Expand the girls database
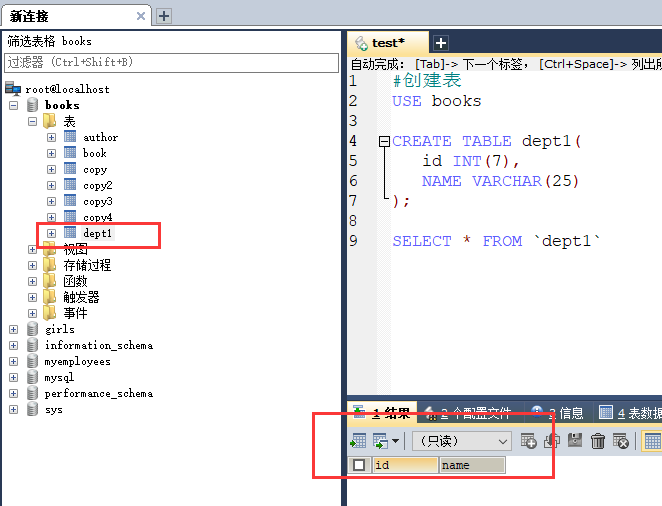 pos(14,330)
